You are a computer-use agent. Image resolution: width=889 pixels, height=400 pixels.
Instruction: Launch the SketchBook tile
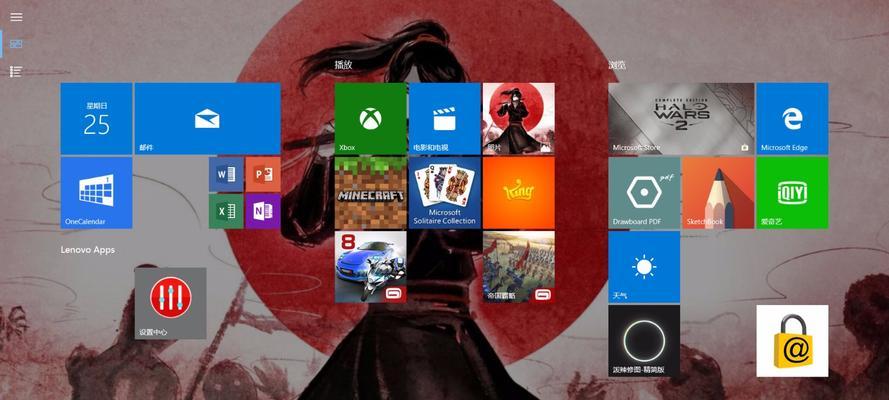[718, 193]
